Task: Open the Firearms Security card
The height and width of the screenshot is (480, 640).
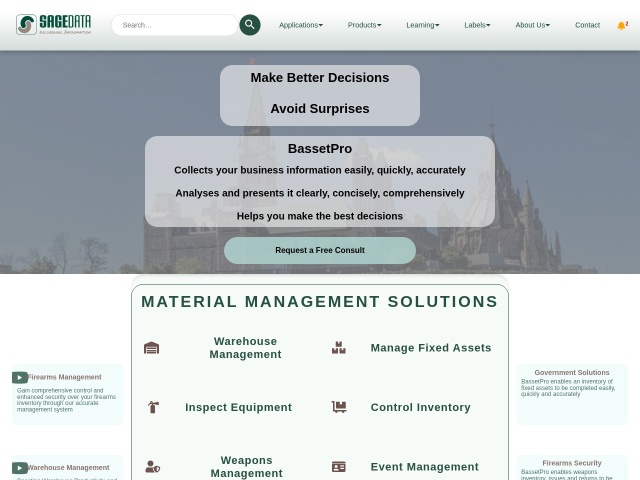Action: pos(572,468)
